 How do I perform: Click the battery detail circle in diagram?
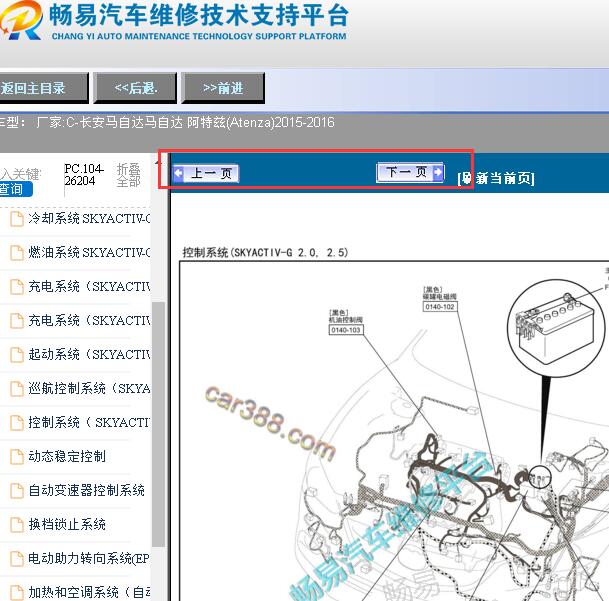[556, 328]
